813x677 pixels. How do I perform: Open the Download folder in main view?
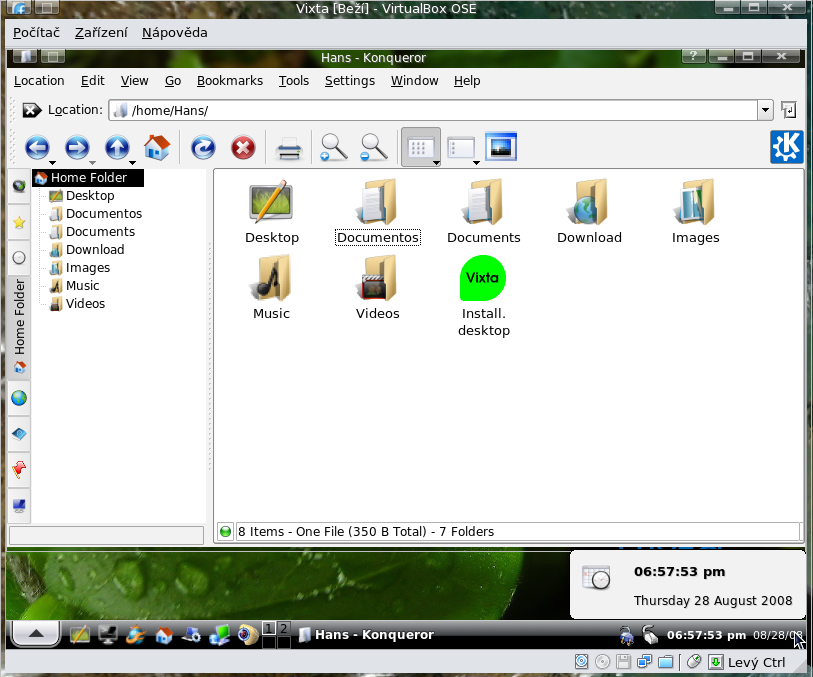(x=589, y=211)
